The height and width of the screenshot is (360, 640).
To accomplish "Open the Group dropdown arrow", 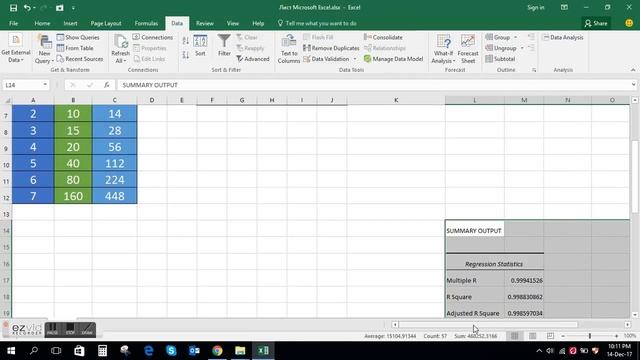I will tap(516, 38).
